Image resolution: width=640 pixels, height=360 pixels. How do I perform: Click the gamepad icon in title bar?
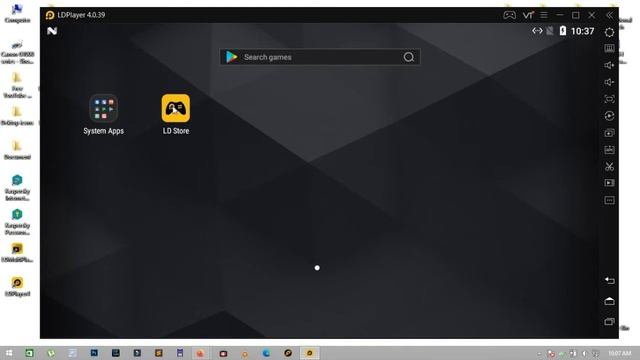coord(509,15)
